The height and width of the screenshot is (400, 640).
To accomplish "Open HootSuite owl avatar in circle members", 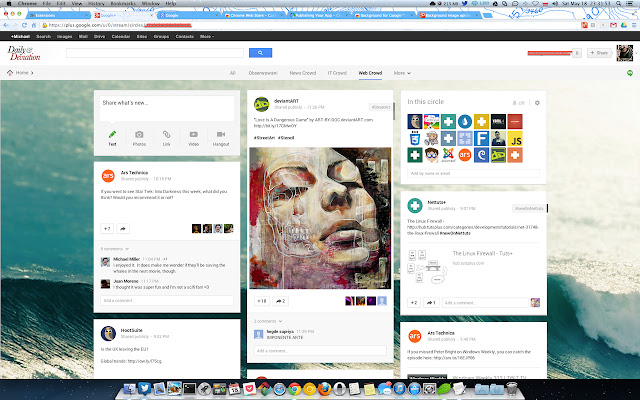I will tap(415, 122).
